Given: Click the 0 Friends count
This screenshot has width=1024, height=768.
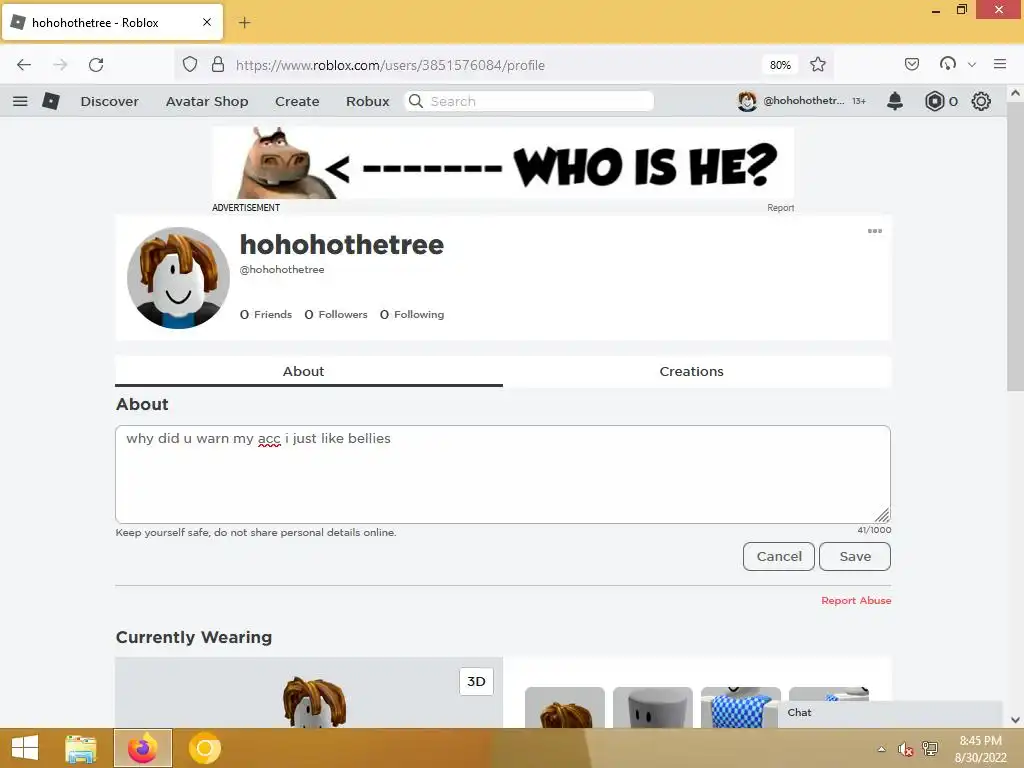Looking at the screenshot, I should click(266, 315).
